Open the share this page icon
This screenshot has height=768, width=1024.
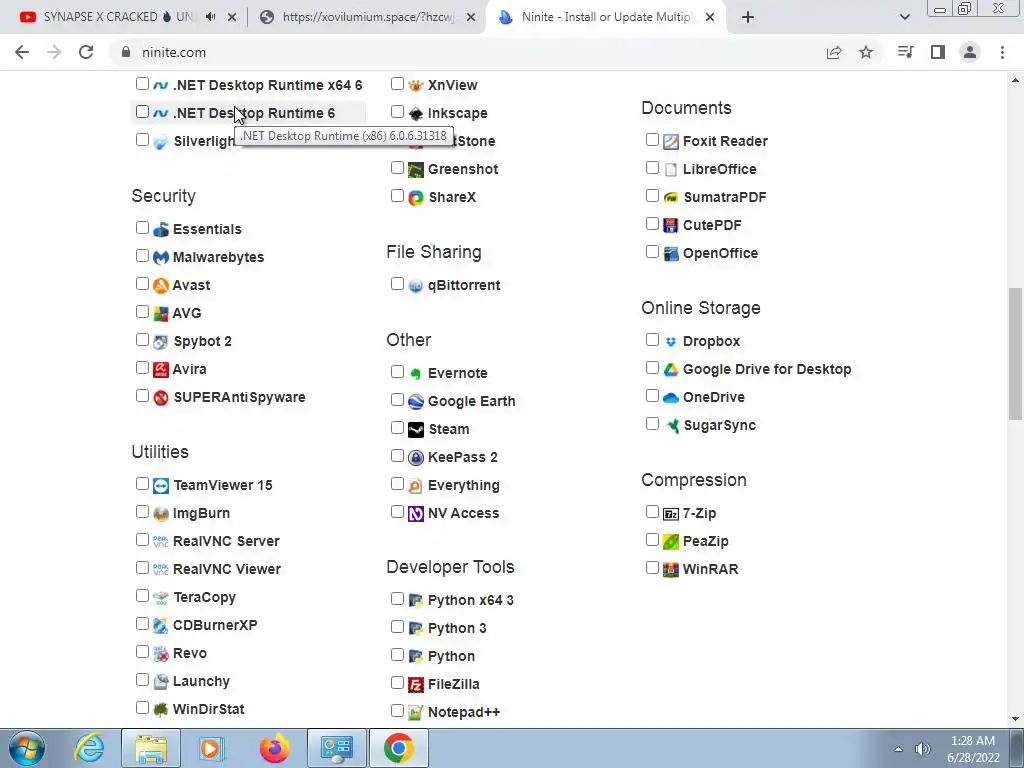834,52
